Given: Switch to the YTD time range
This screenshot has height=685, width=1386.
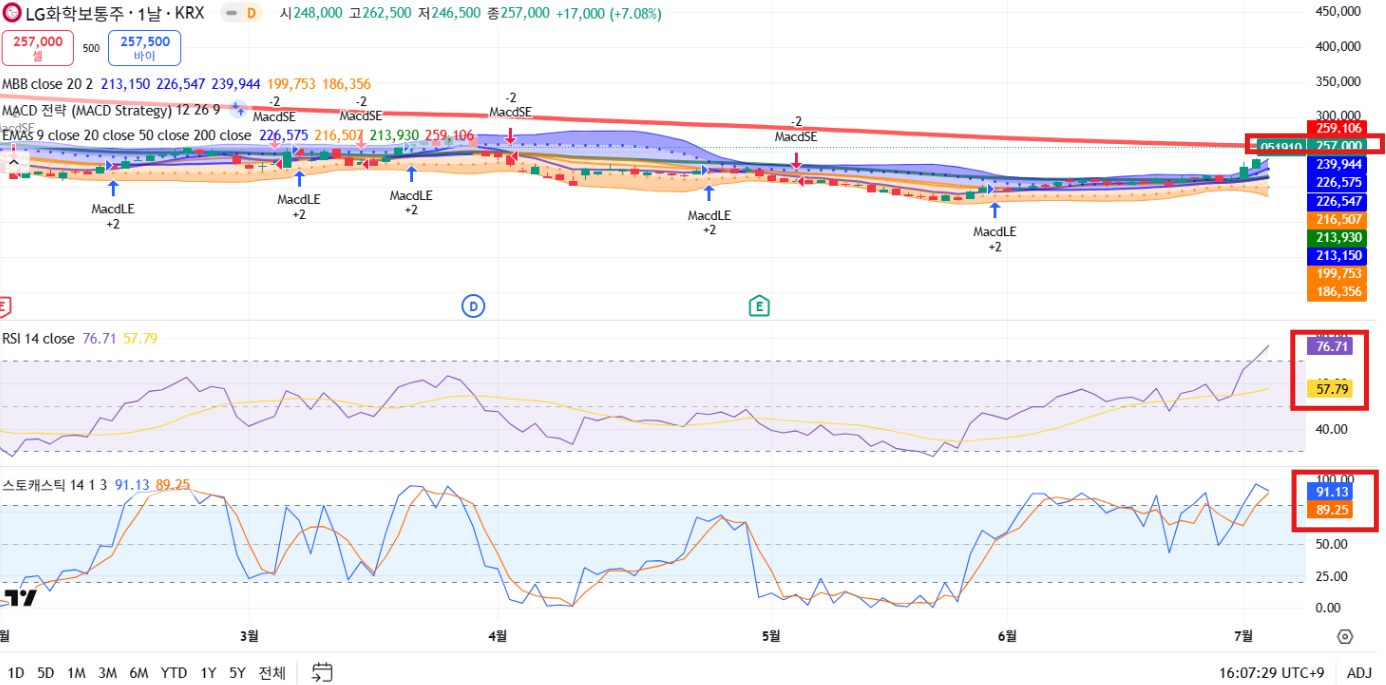Looking at the screenshot, I should coord(174,673).
